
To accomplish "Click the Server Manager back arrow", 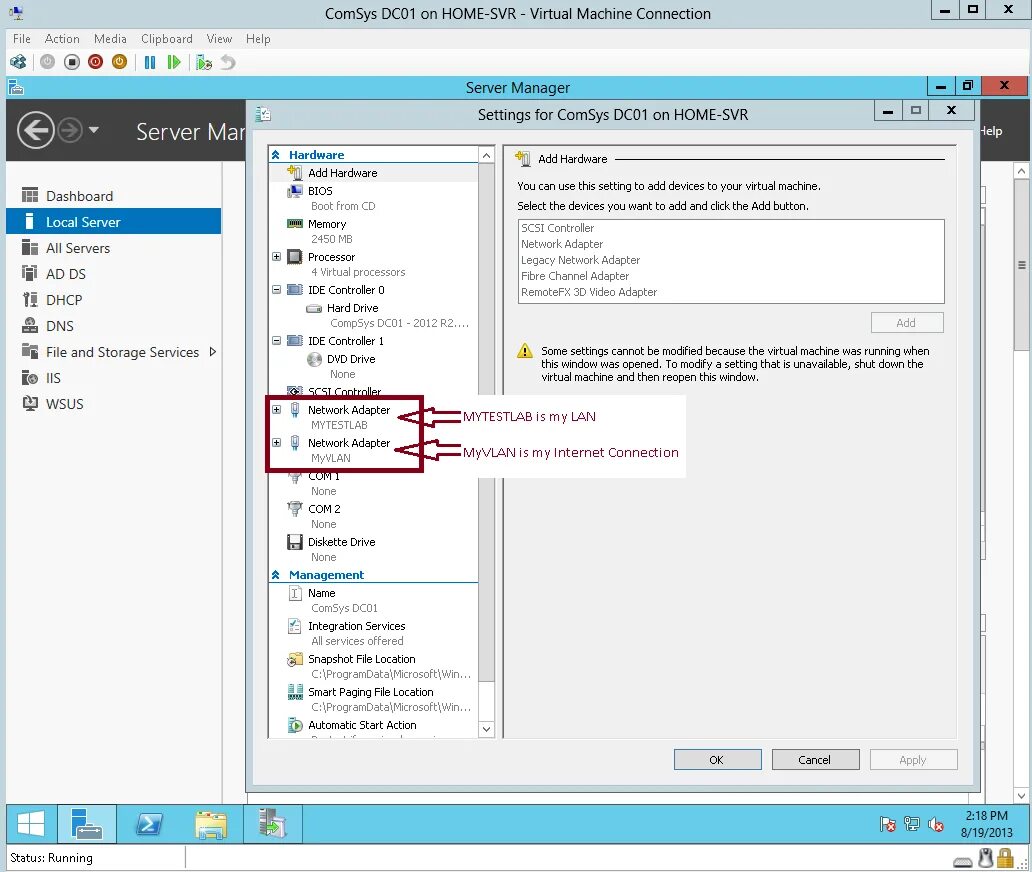I will pyautogui.click(x=36, y=130).
